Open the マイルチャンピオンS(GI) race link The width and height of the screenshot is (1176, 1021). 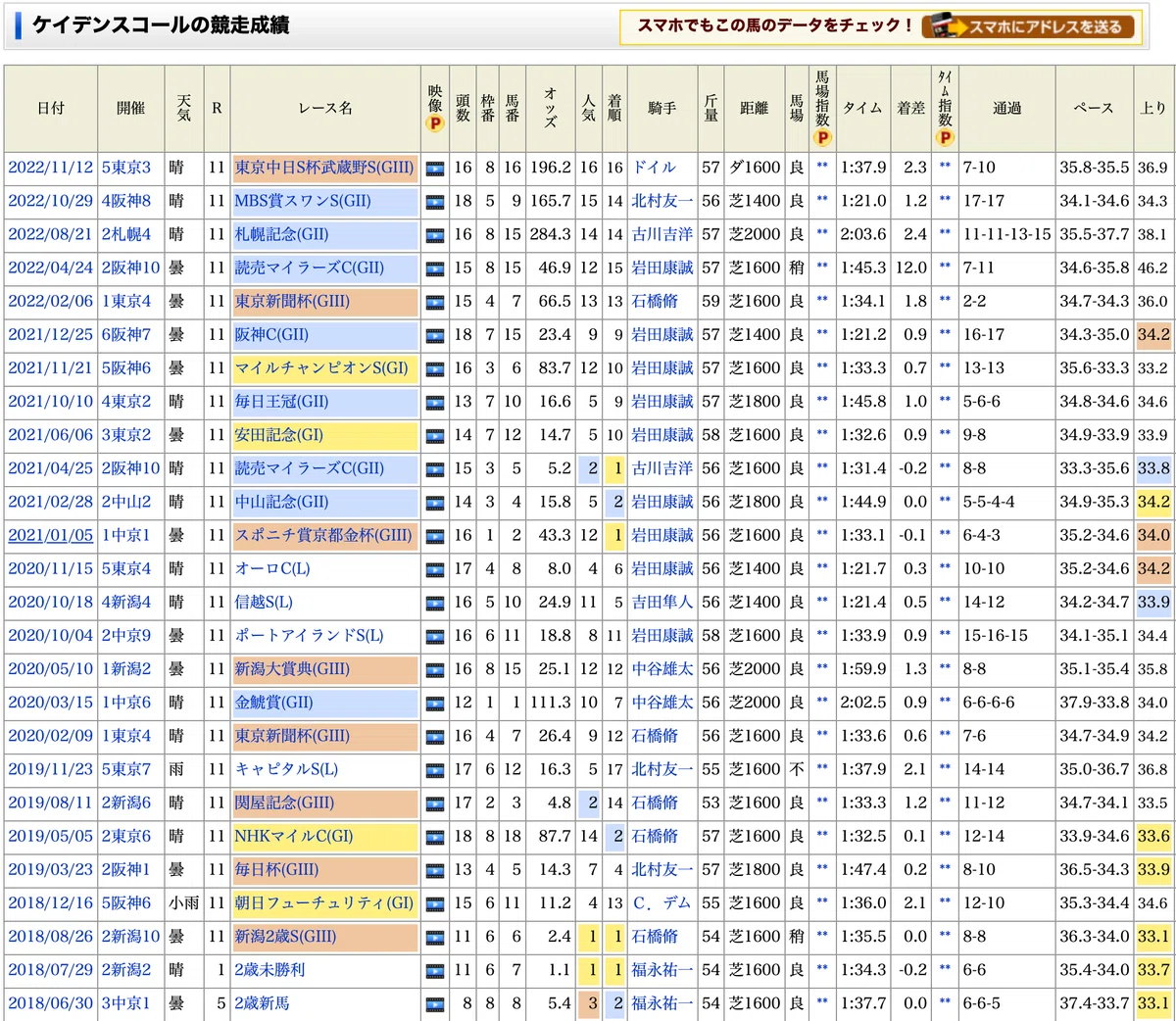point(321,367)
